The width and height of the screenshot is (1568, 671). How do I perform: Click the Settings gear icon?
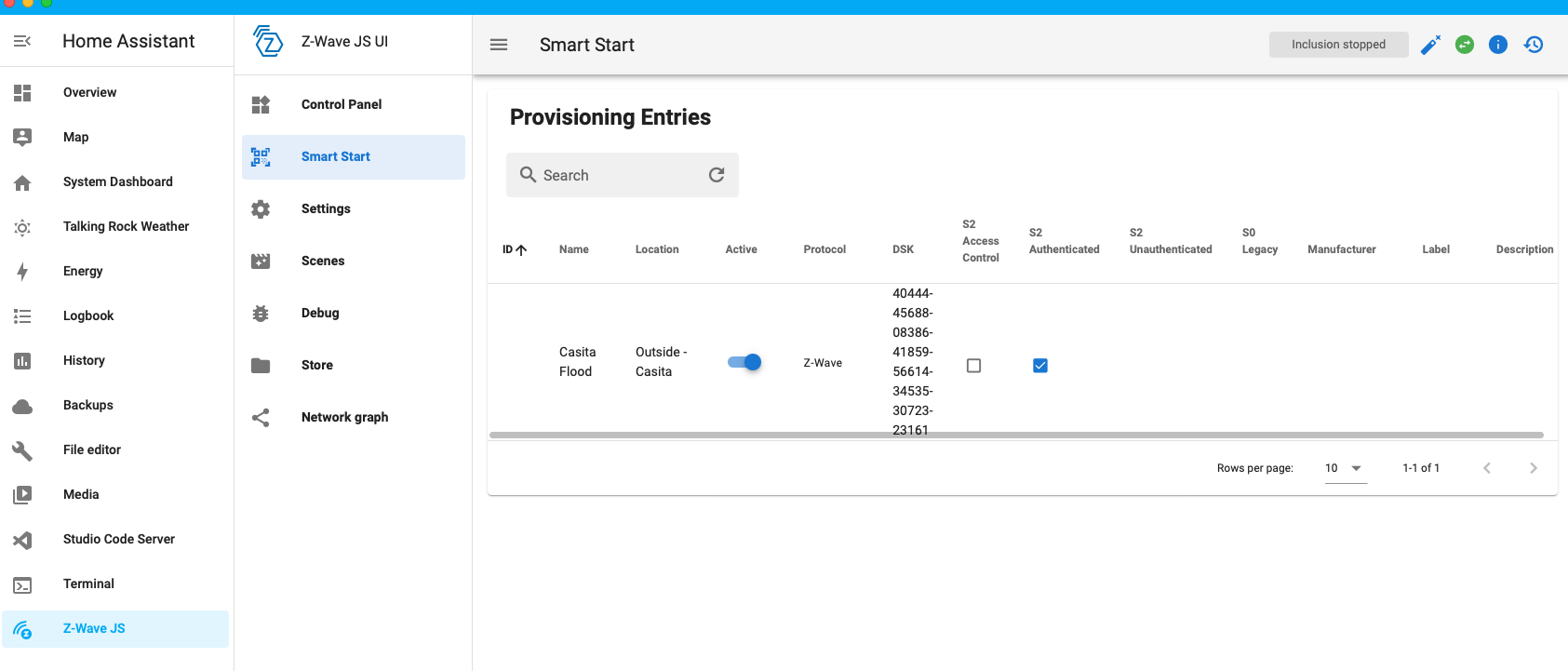(x=261, y=209)
